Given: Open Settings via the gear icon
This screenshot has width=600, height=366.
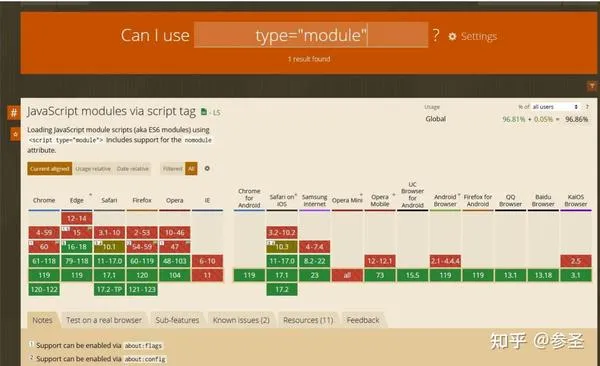Looking at the screenshot, I should [x=452, y=36].
